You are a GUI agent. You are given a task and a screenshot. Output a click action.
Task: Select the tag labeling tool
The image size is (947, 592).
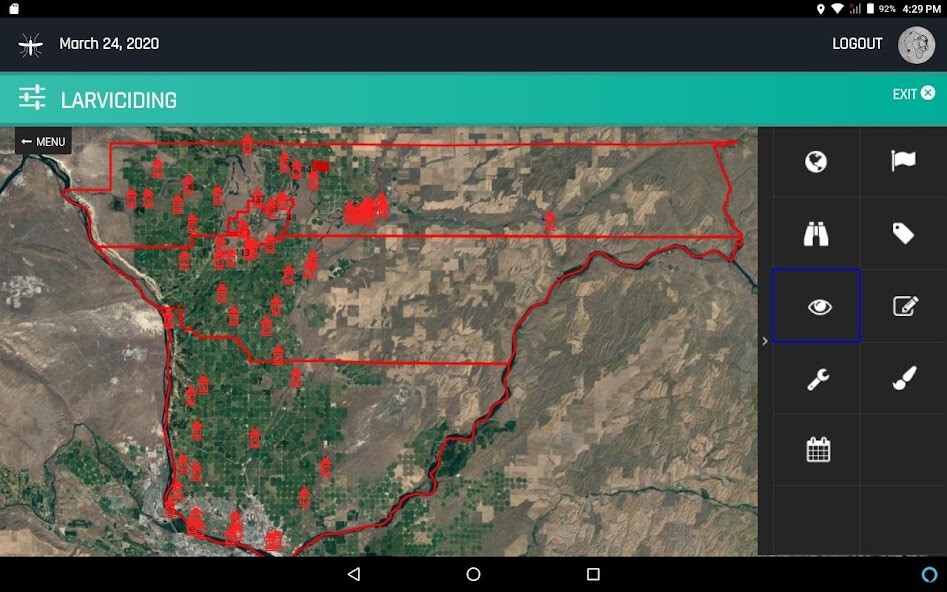click(903, 233)
